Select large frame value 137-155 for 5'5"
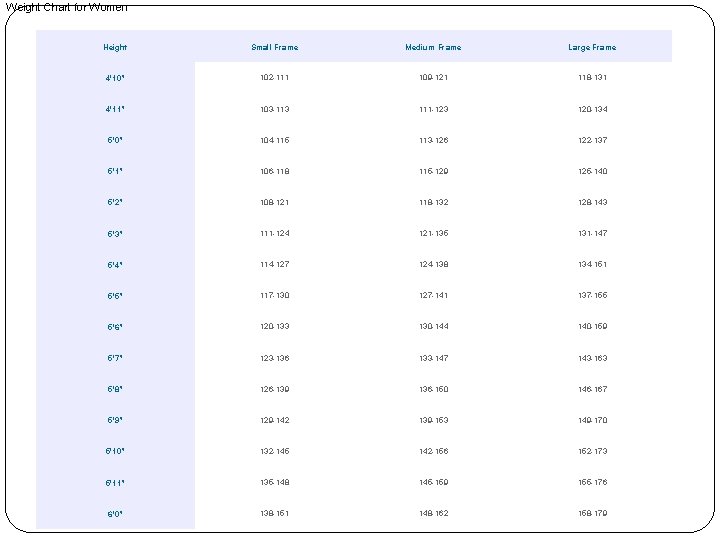Image resolution: width=720 pixels, height=540 pixels. [x=592, y=295]
